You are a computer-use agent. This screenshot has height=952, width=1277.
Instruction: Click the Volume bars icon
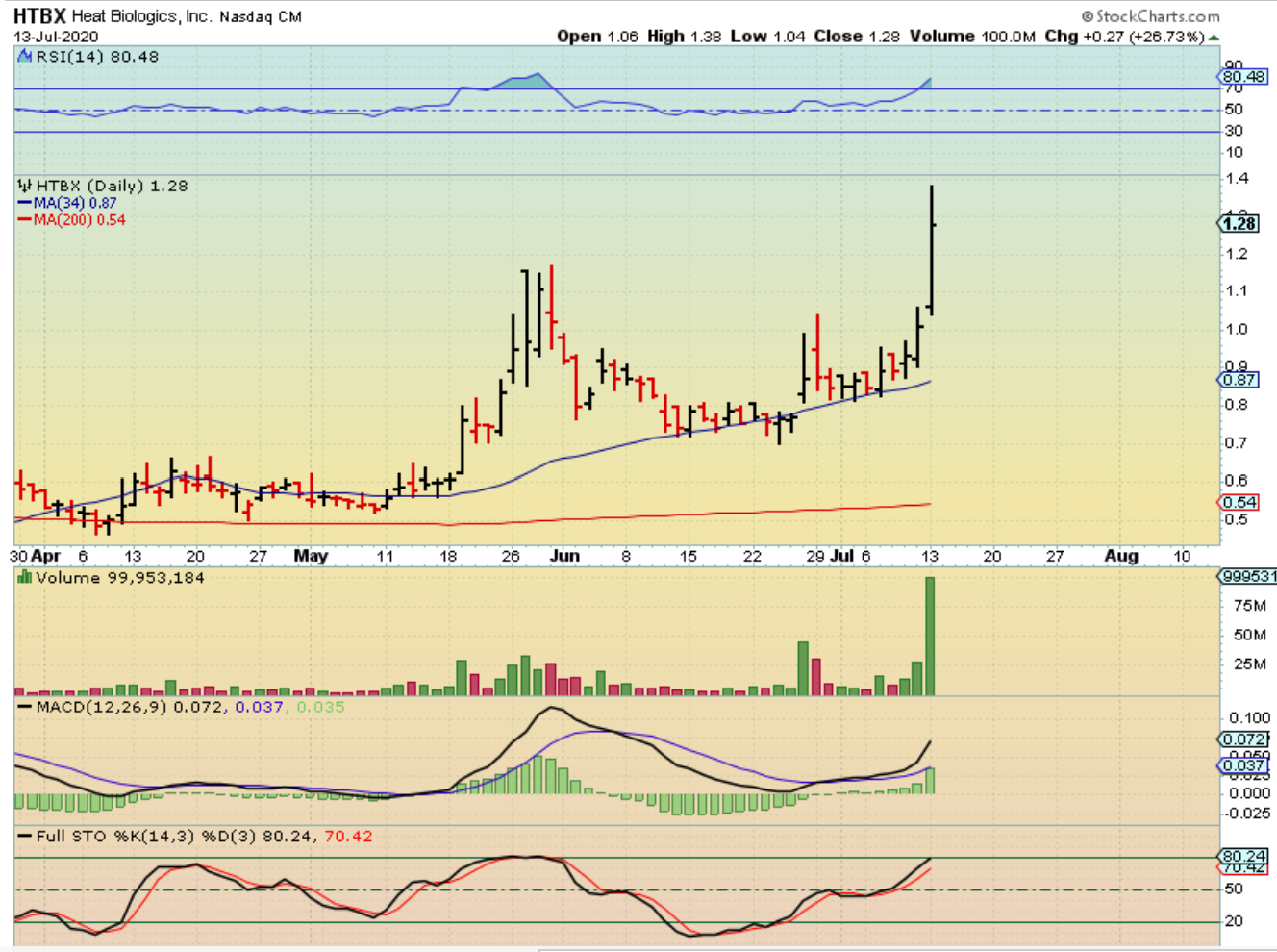[x=25, y=578]
